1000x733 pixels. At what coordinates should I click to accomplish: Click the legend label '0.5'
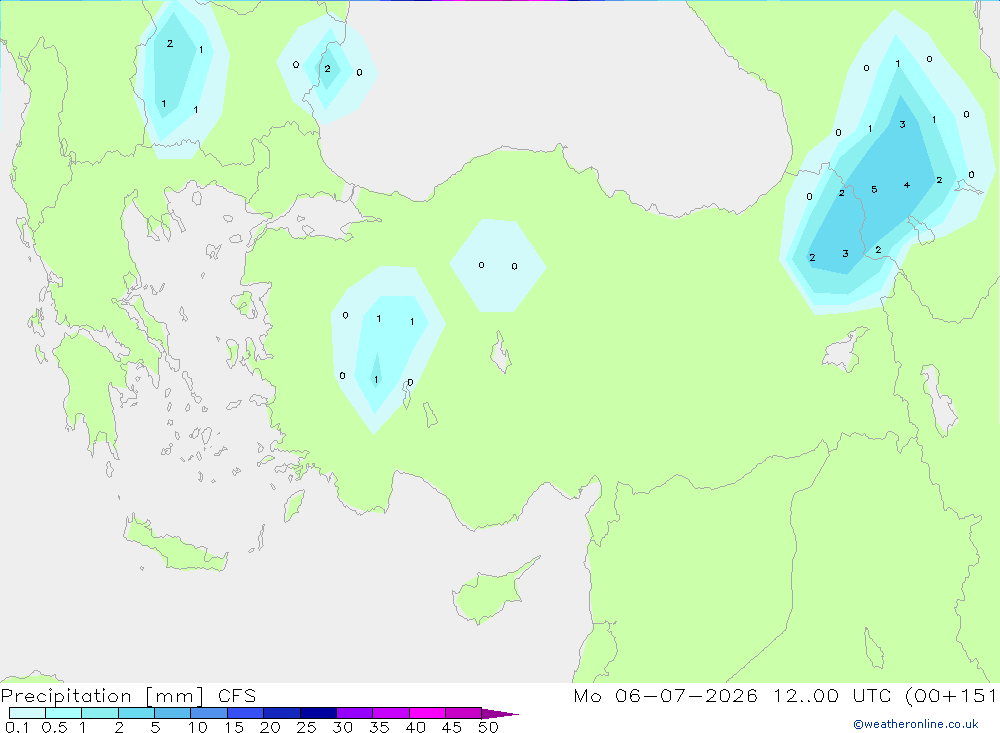click(x=54, y=727)
